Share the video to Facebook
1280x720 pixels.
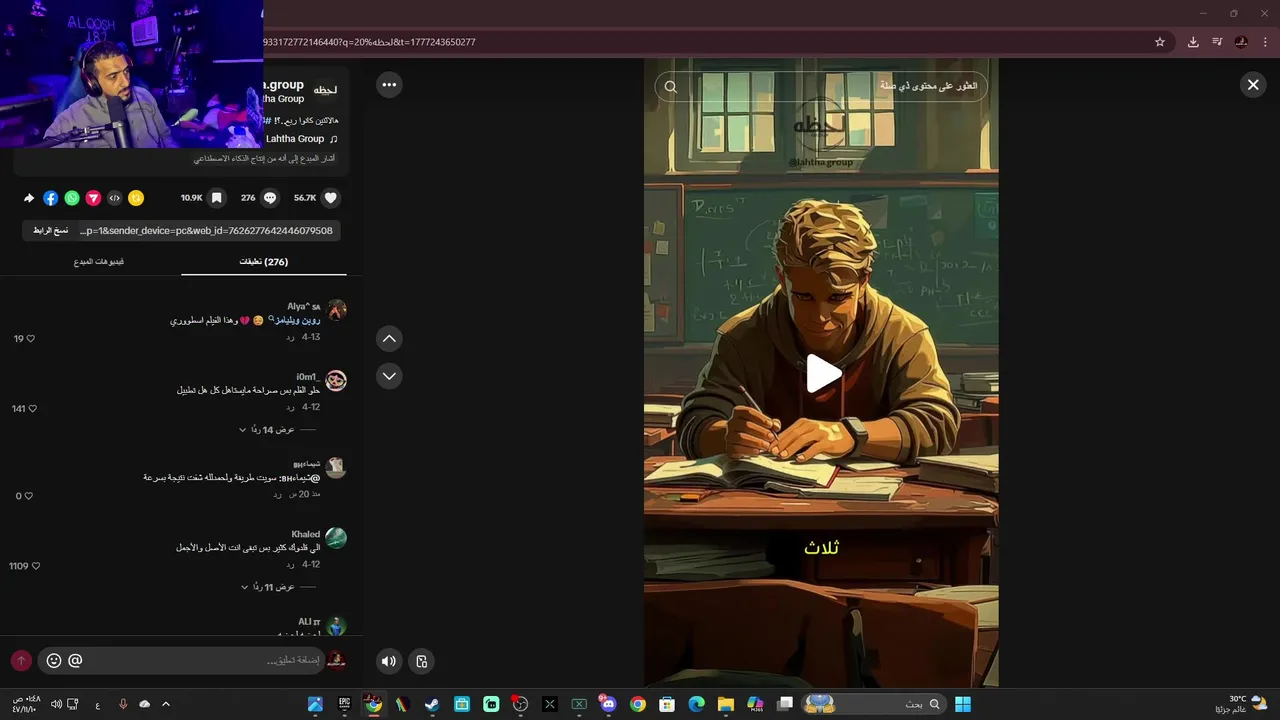(50, 198)
